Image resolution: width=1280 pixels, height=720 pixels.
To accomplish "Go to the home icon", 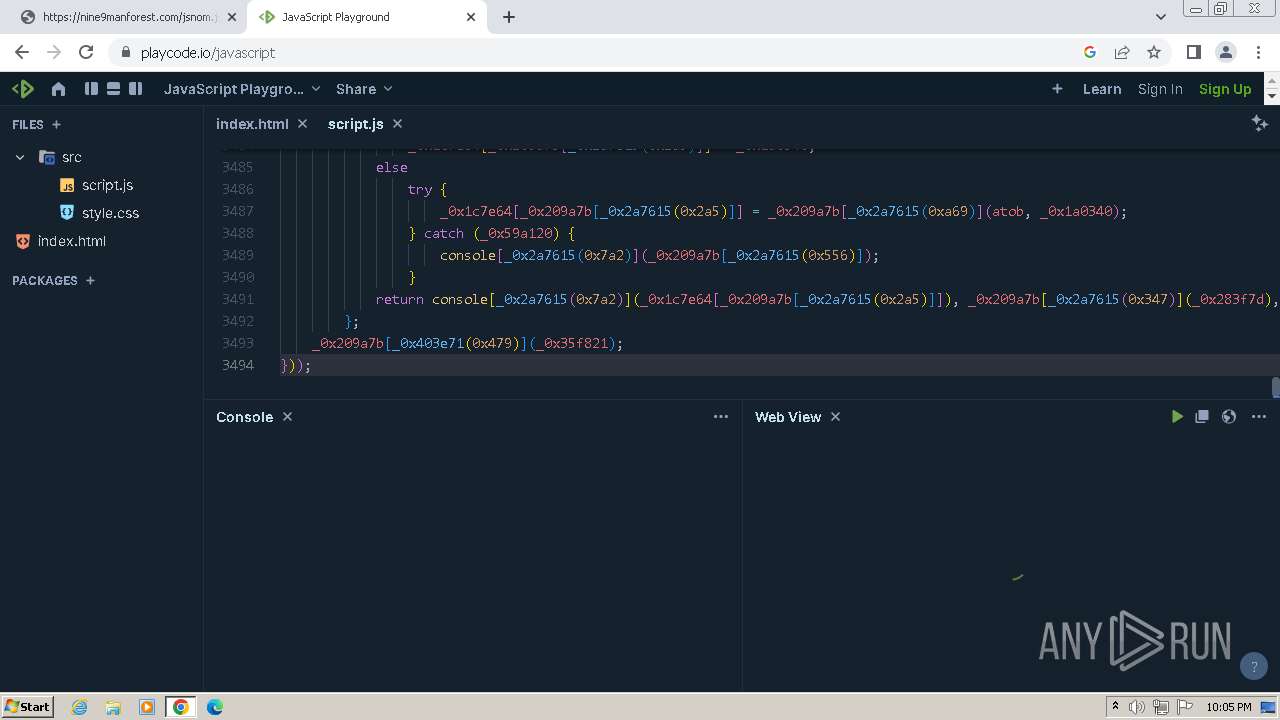I will [x=58, y=89].
